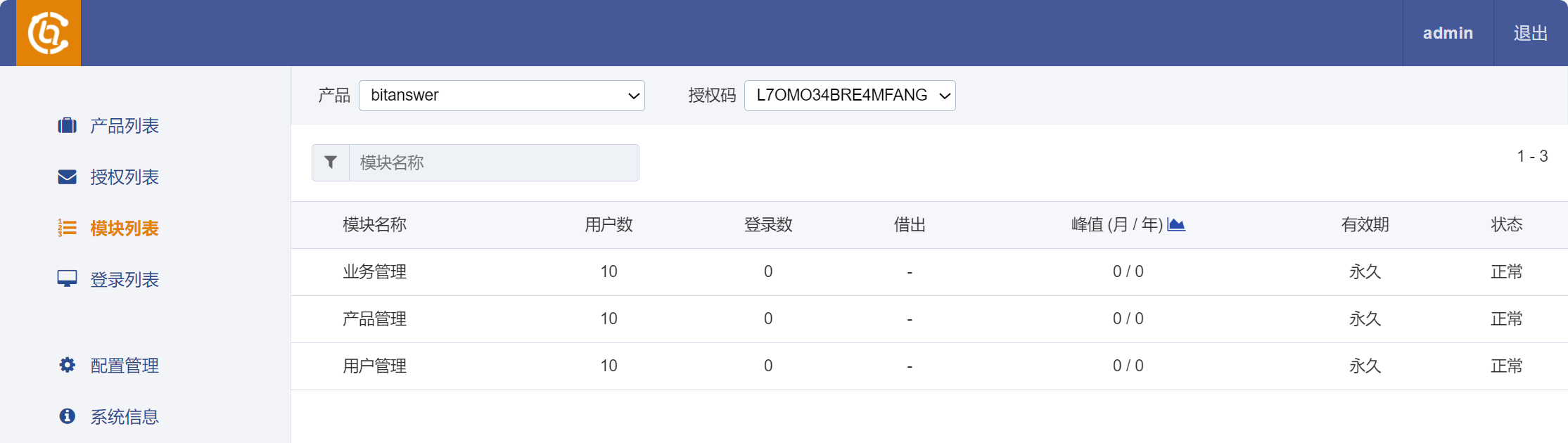Click the orange company logo top left
This screenshot has height=443, width=1568.
coord(48,32)
